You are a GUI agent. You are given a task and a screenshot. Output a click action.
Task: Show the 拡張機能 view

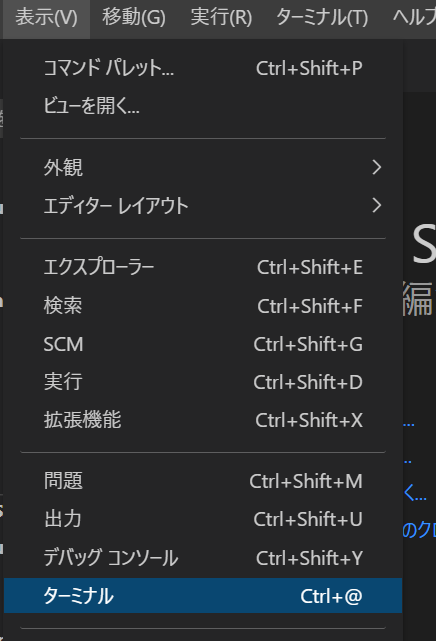click(x=203, y=420)
